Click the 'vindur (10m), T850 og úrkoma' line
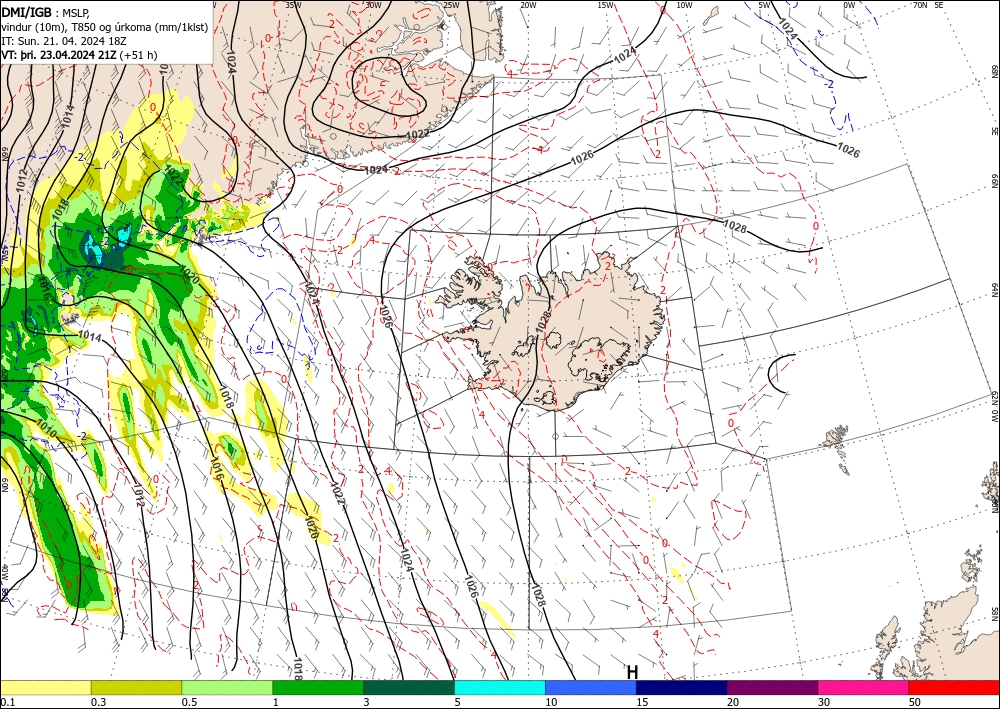 (x=105, y=27)
